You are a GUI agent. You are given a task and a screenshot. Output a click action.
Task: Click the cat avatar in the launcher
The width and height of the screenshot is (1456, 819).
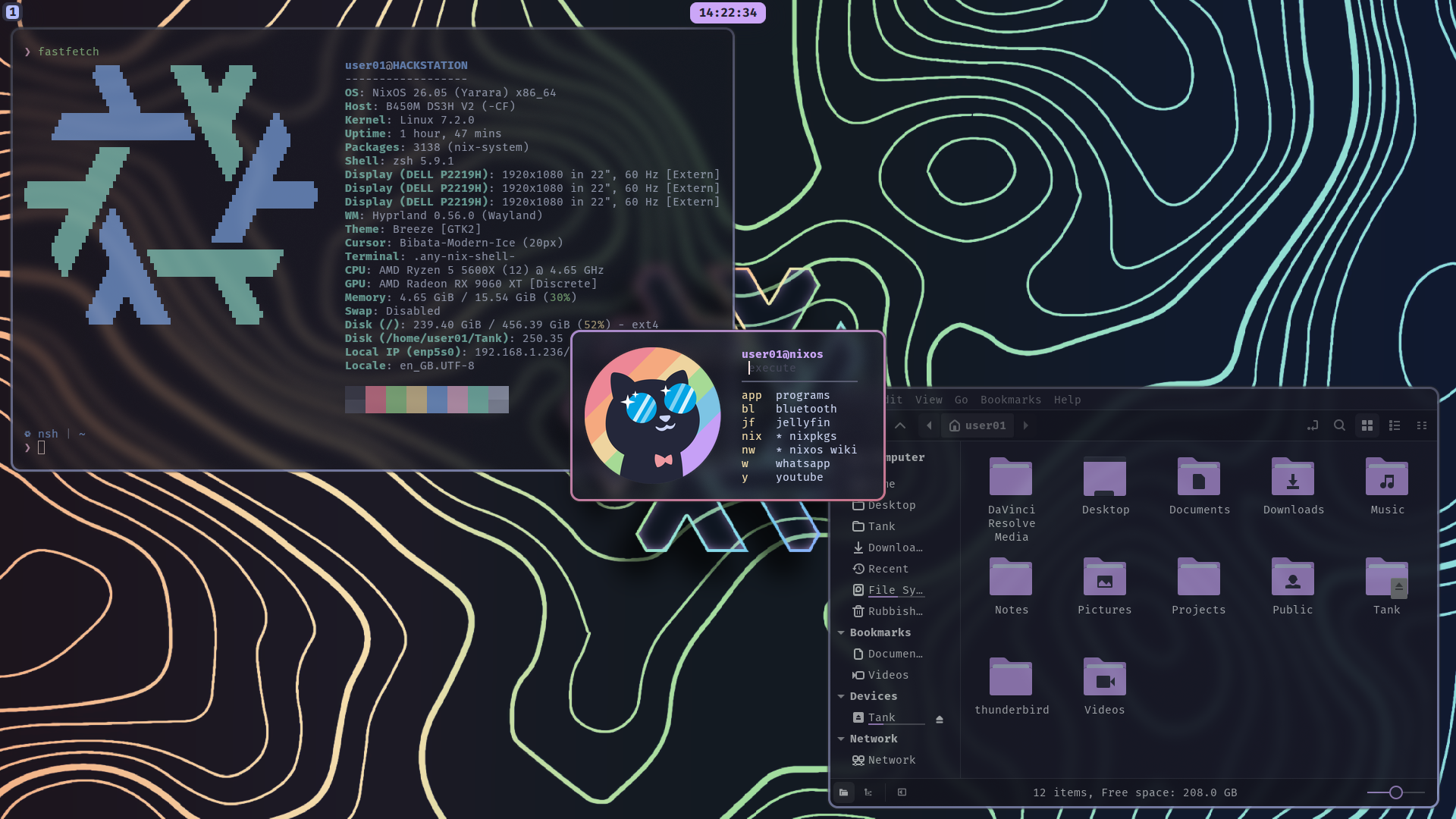652,416
